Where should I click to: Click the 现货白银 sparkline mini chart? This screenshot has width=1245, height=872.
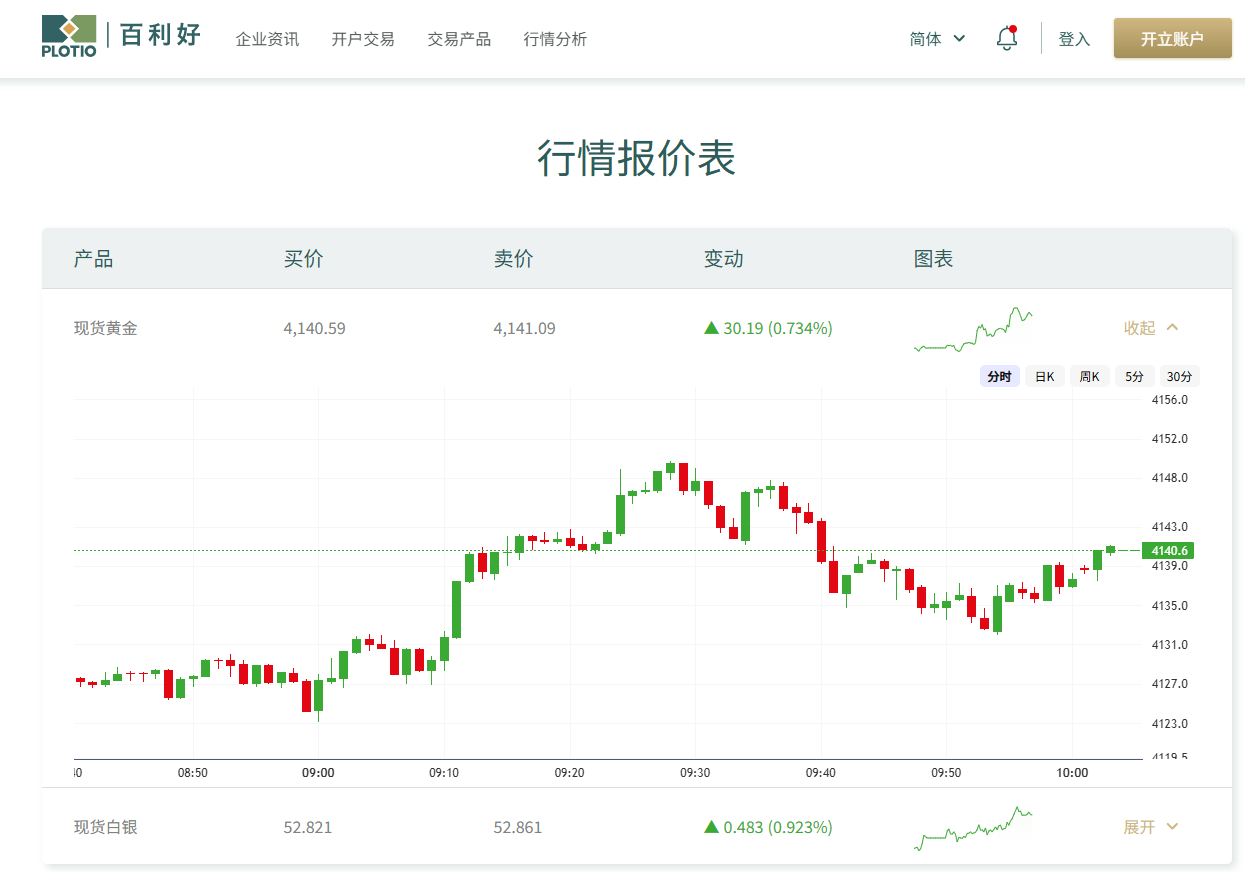pyautogui.click(x=972, y=828)
